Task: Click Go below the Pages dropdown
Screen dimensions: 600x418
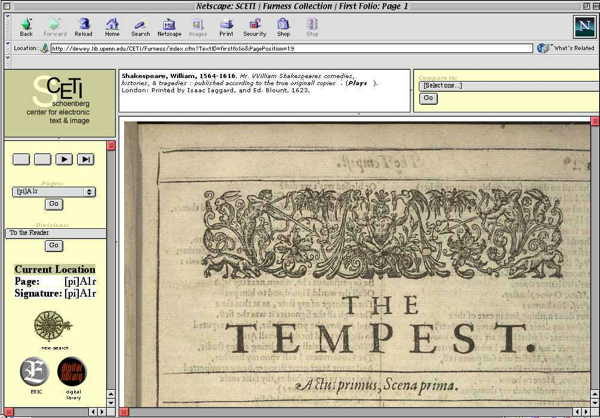Action: [54, 204]
